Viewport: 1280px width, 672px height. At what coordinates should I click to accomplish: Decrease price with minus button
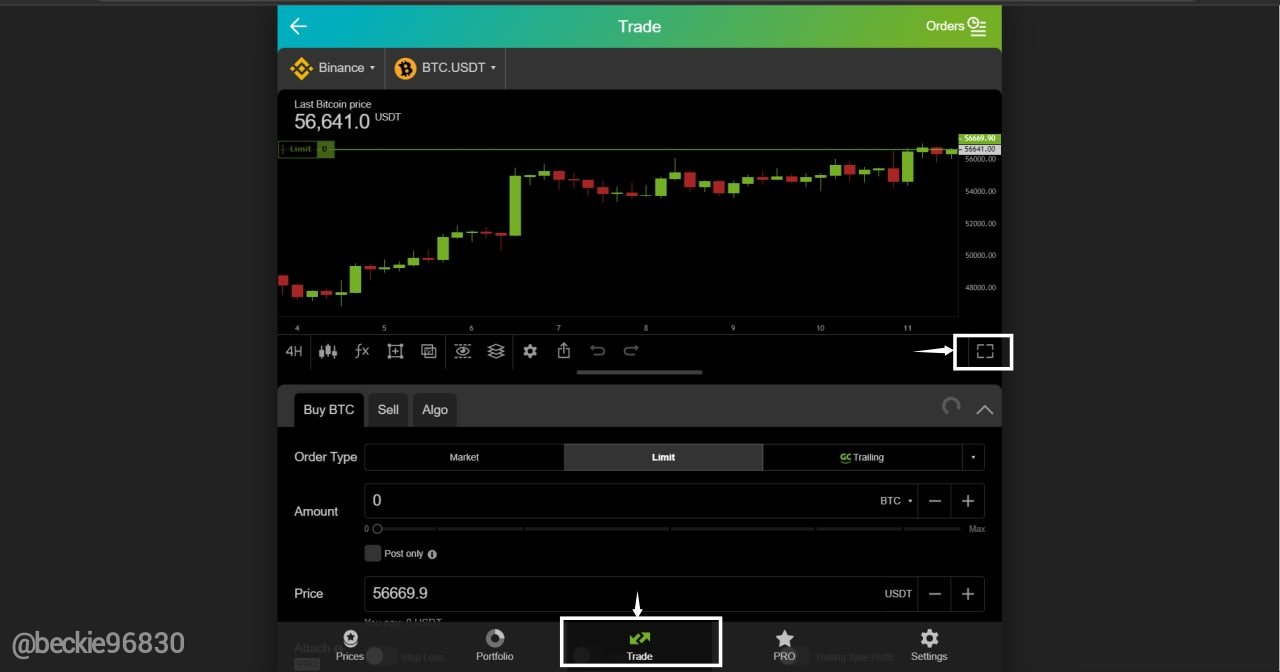[935, 594]
